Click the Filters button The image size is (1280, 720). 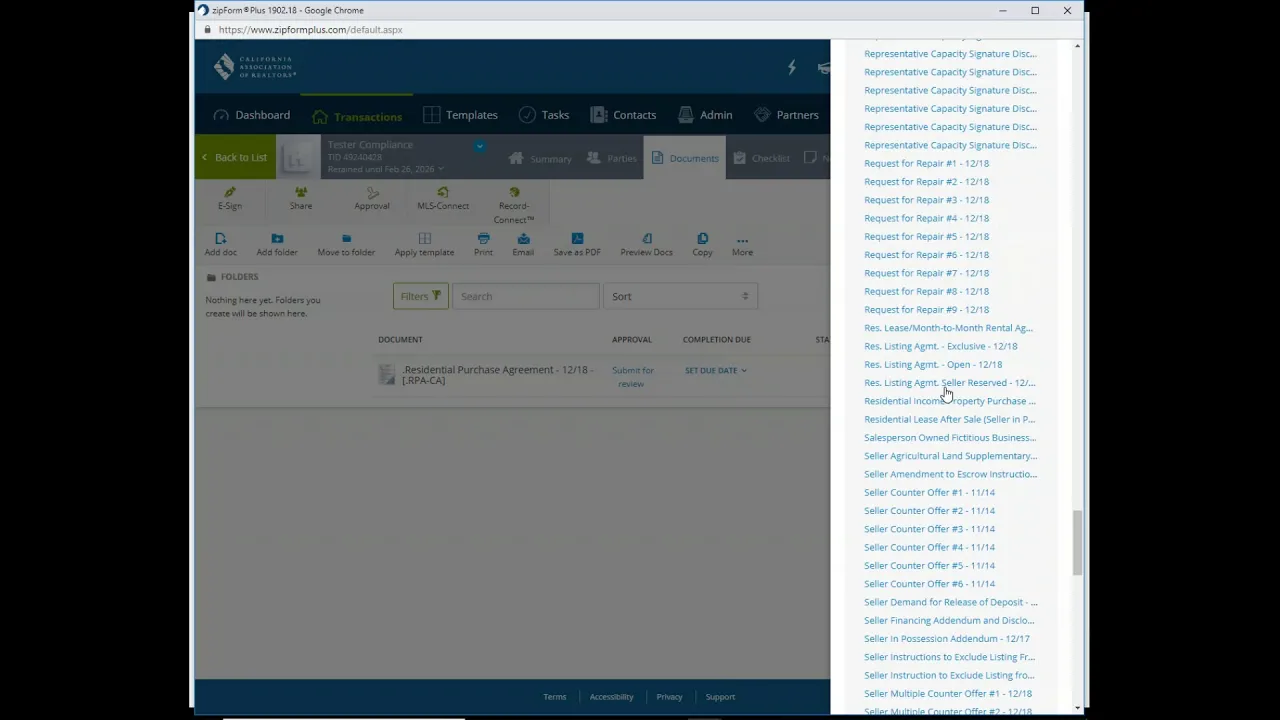[x=421, y=296]
